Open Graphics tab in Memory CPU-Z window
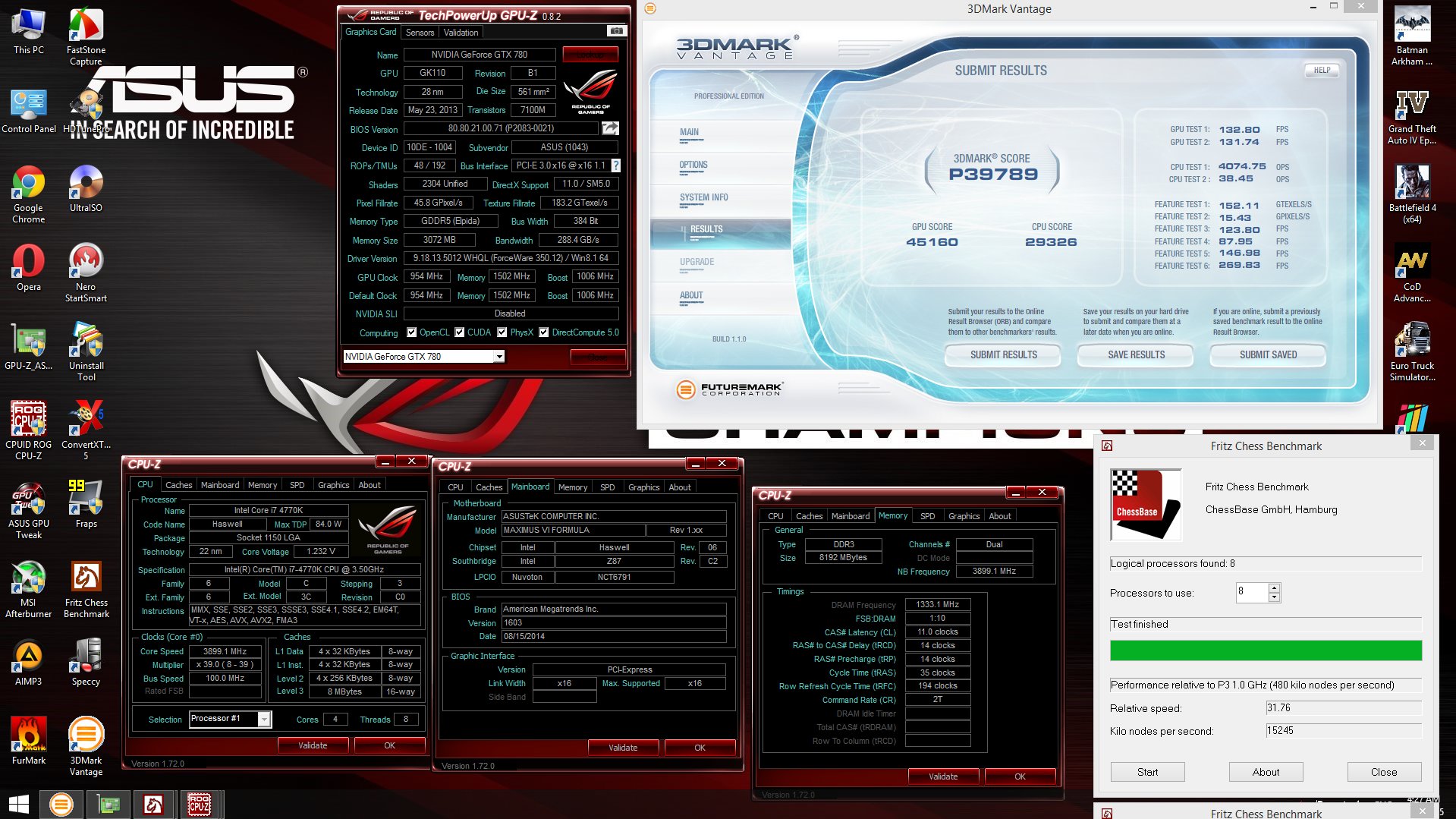1456x819 pixels. pyautogui.click(x=964, y=516)
